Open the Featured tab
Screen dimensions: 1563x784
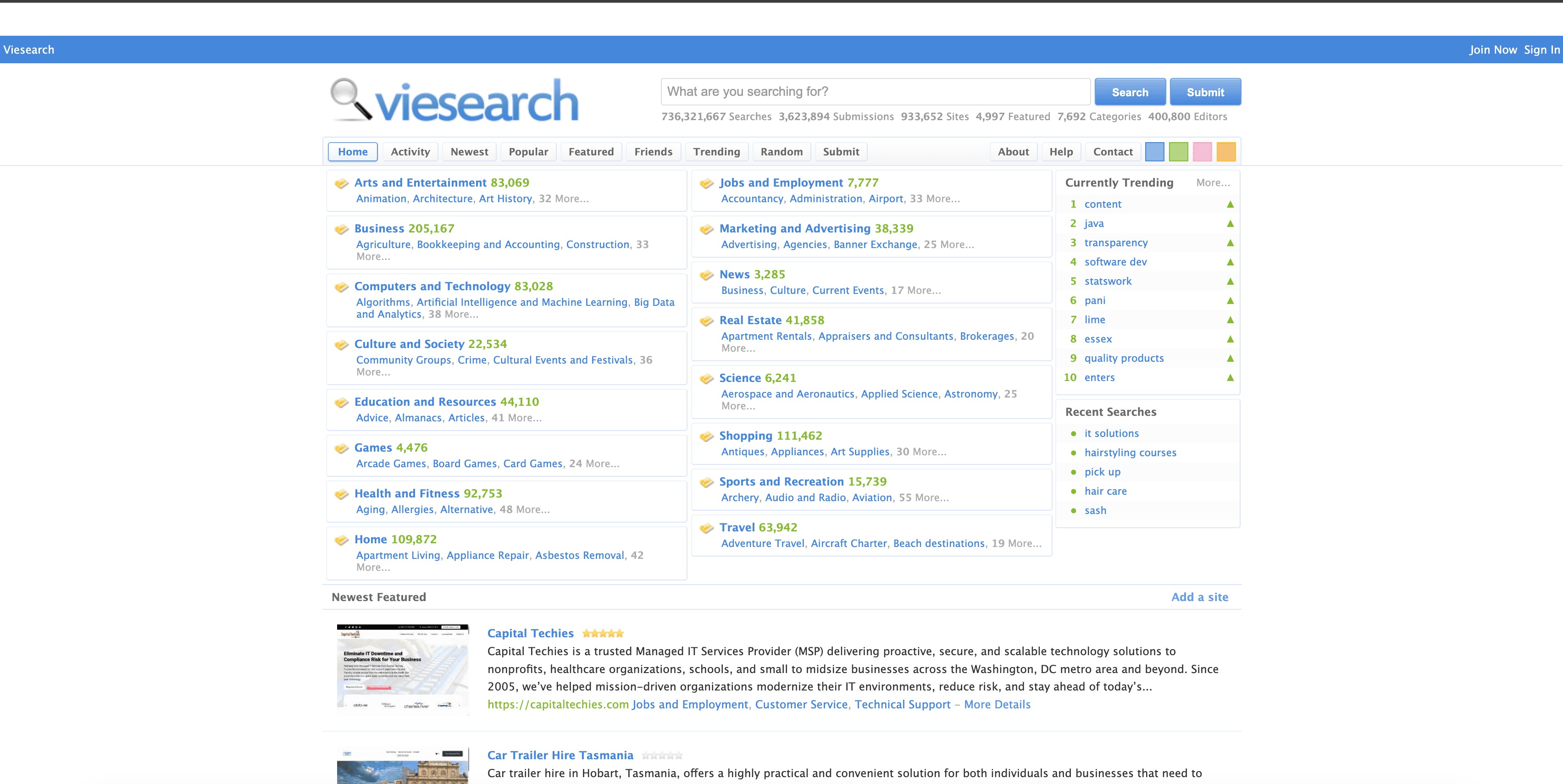click(x=591, y=152)
